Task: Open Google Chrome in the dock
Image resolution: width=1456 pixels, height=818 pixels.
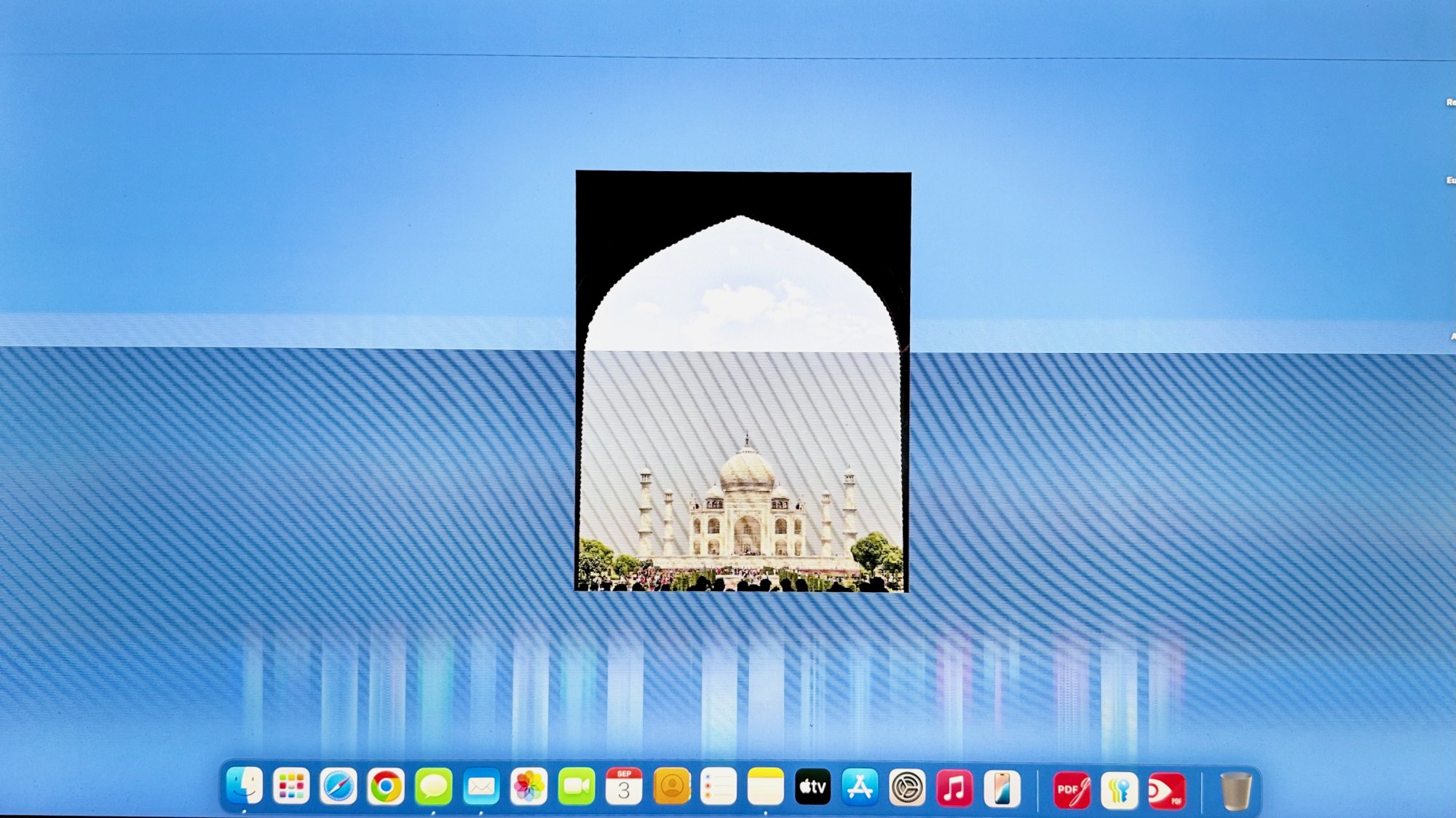Action: (x=386, y=787)
